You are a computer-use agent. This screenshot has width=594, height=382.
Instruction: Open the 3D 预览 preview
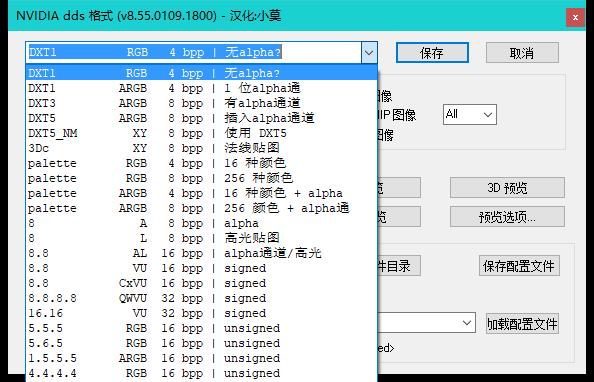[507, 188]
